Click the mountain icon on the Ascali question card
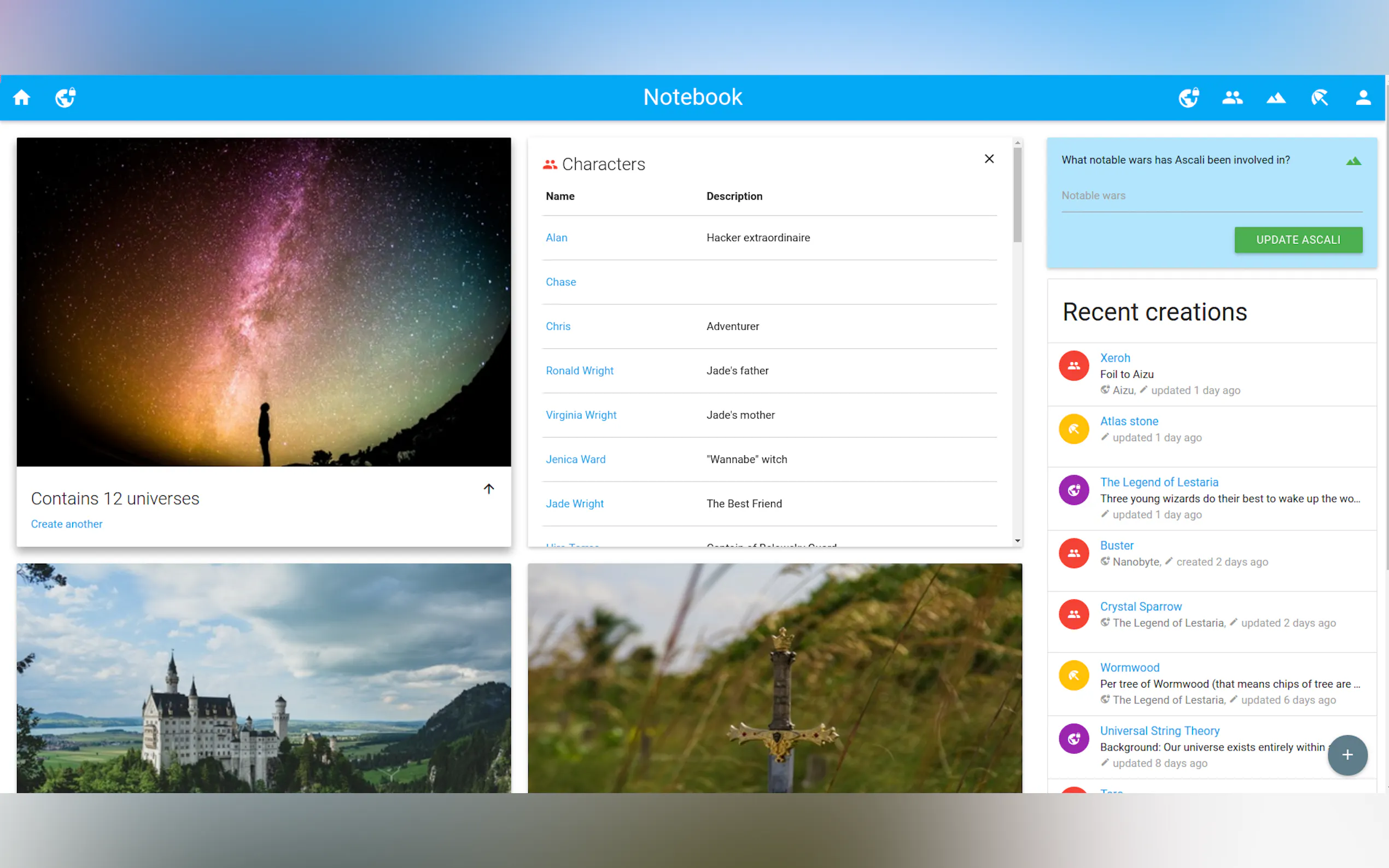 tap(1353, 160)
